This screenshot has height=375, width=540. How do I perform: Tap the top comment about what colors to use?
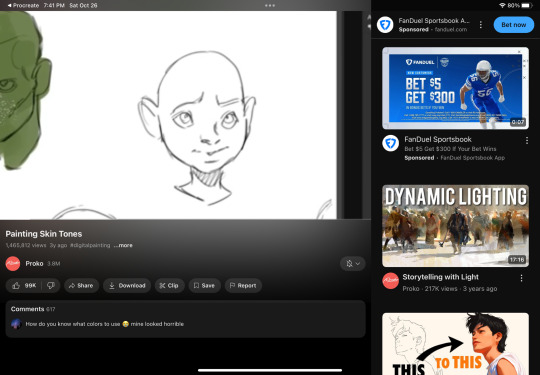pos(105,324)
